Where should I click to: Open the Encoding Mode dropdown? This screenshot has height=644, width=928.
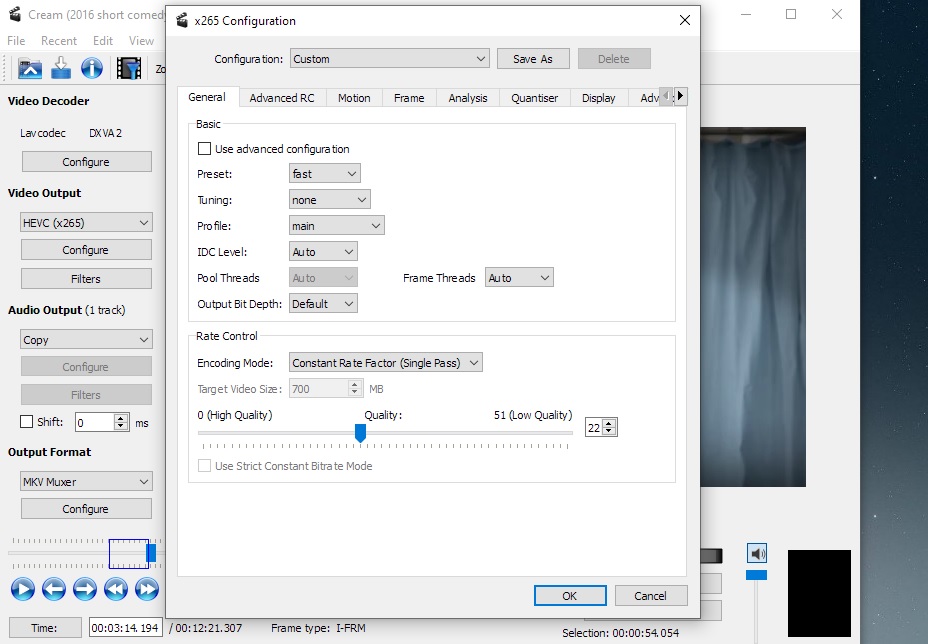pyautogui.click(x=386, y=363)
